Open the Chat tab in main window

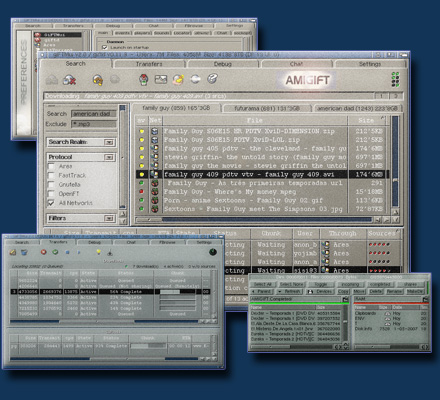(x=296, y=64)
